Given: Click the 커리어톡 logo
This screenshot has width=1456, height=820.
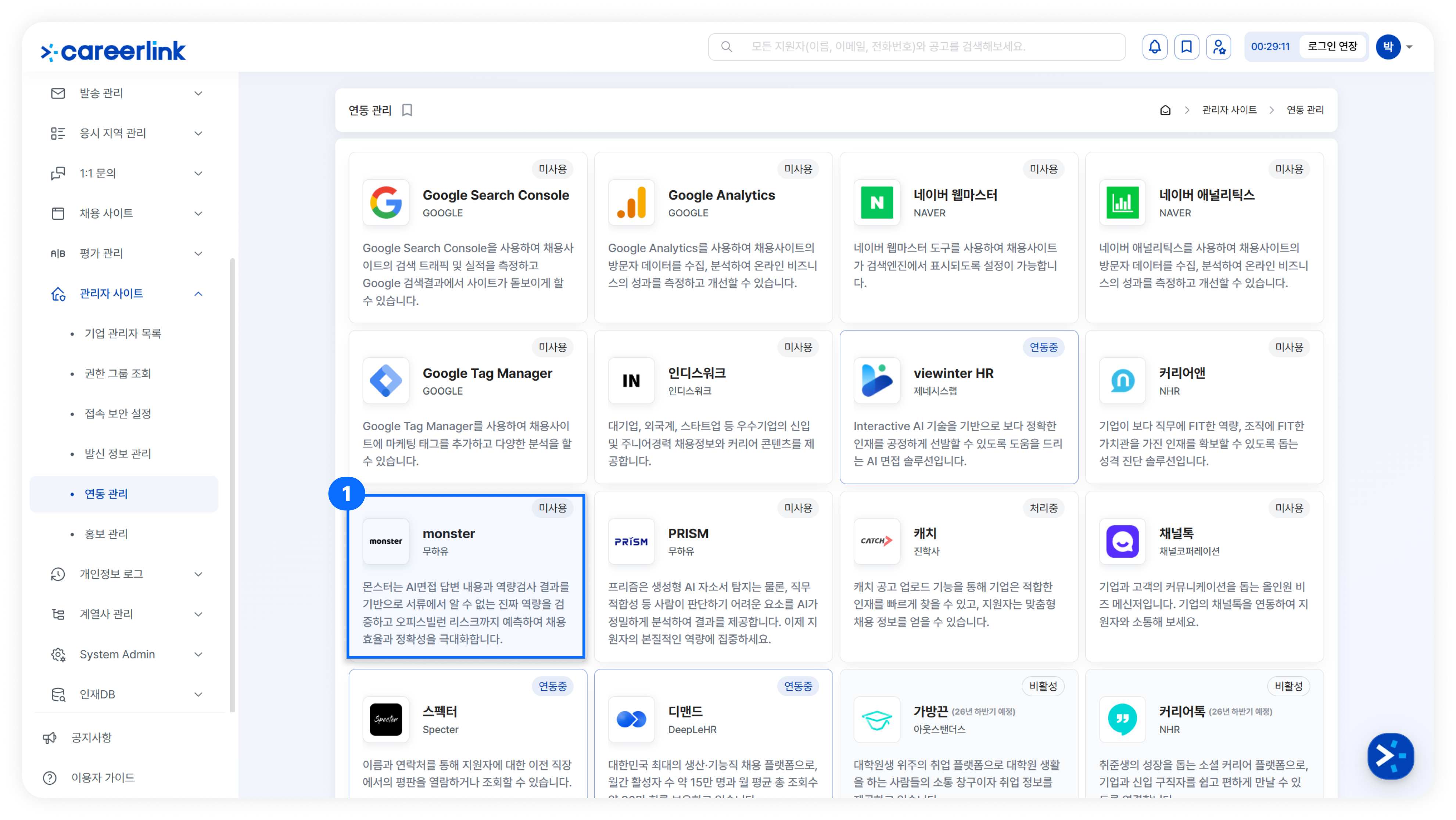Looking at the screenshot, I should coord(1122,719).
